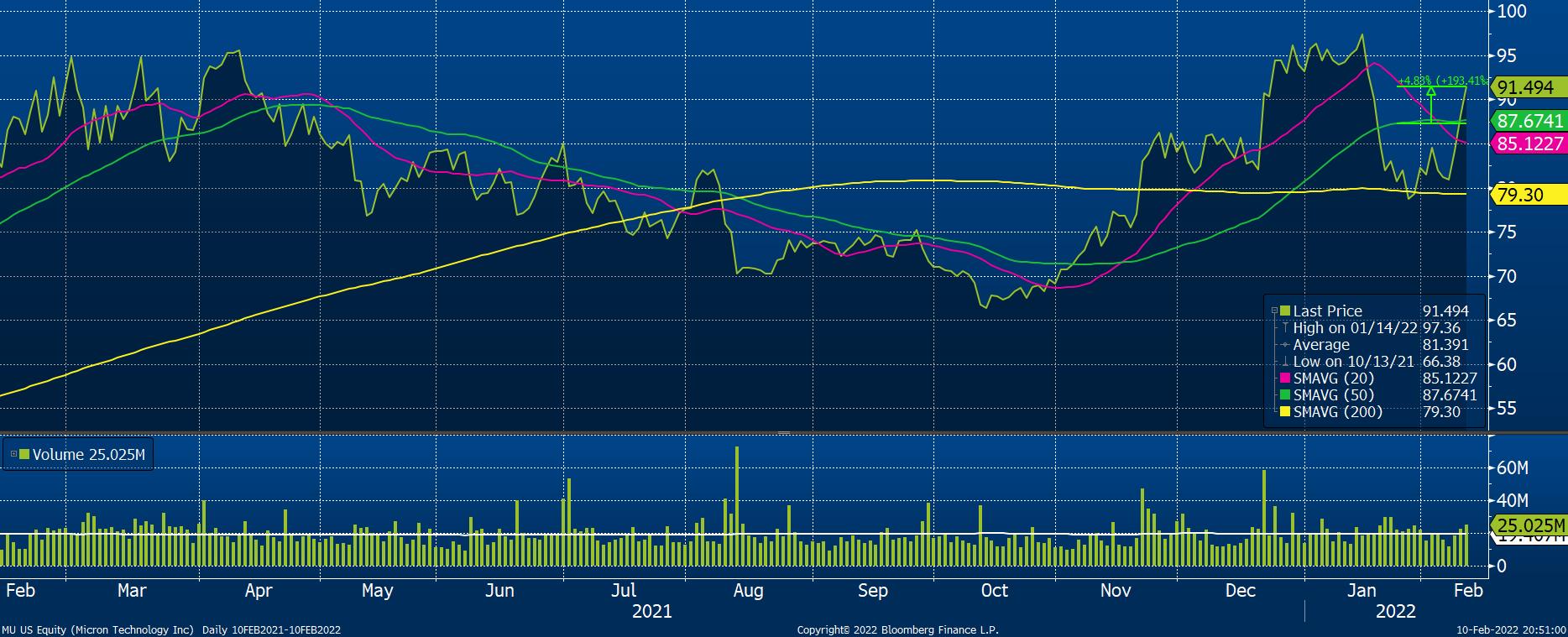
Task: Click the 2022 year label
Action: (x=1396, y=611)
